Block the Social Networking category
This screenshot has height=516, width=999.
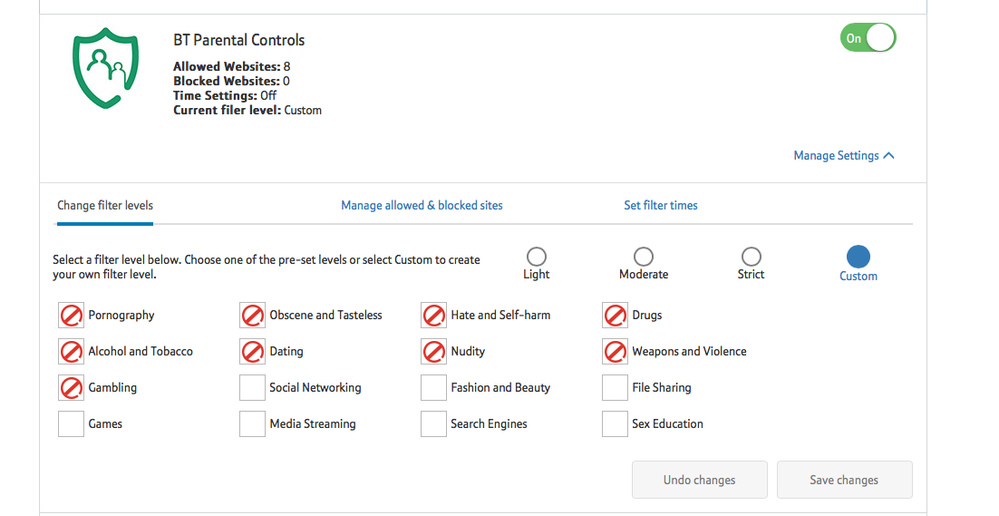(x=252, y=387)
